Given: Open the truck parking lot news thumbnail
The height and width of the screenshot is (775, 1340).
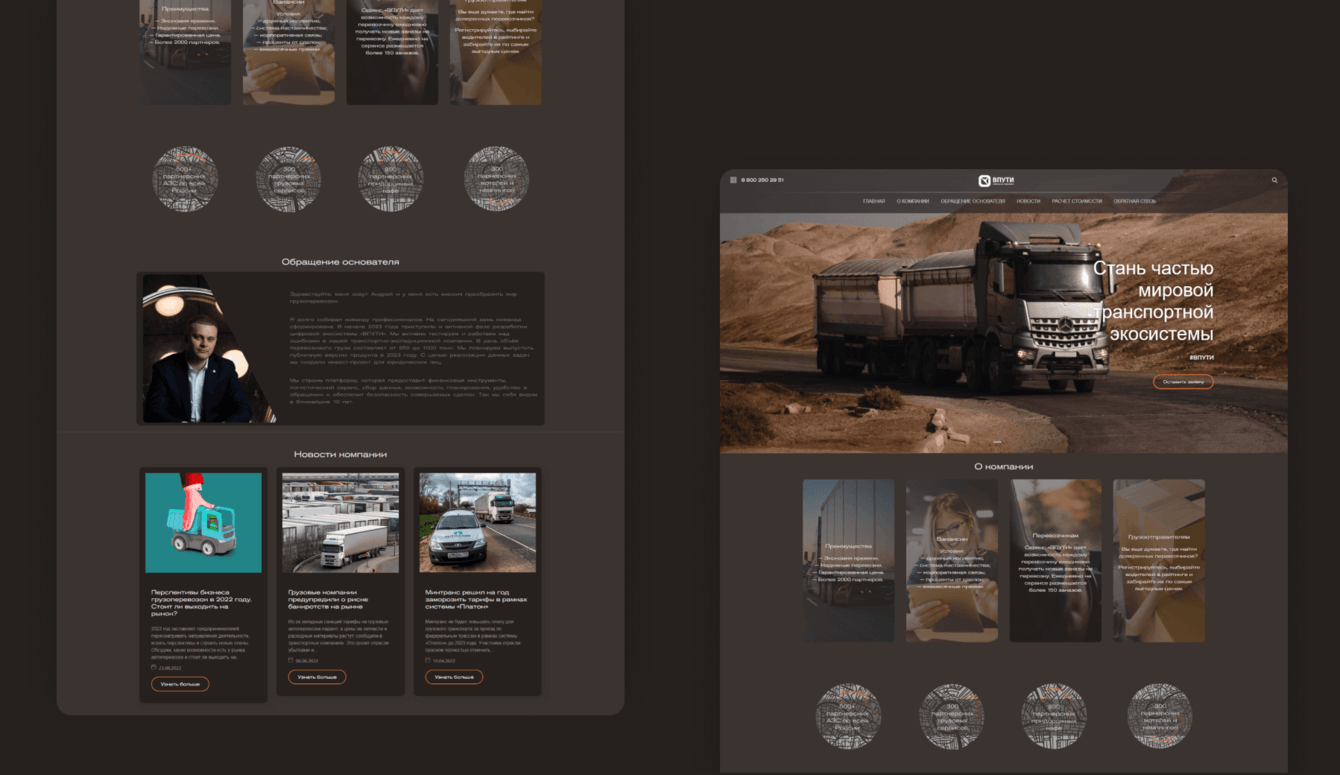Looking at the screenshot, I should [340, 523].
